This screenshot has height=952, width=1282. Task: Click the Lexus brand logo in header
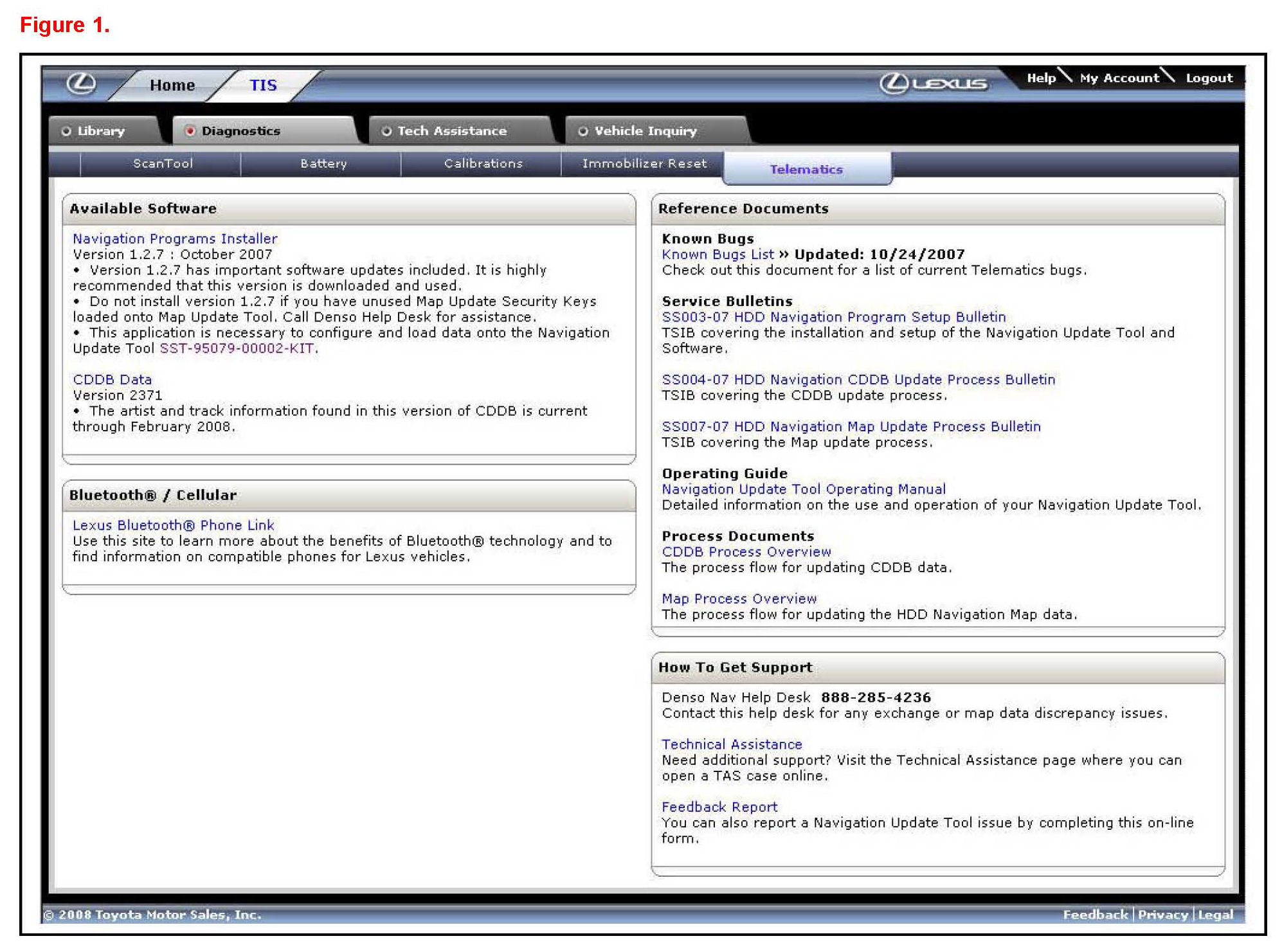point(933,84)
